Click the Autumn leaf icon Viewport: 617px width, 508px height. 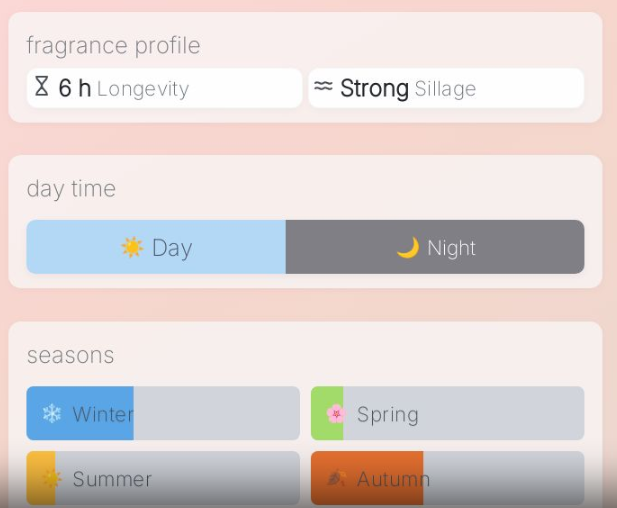click(x=336, y=479)
